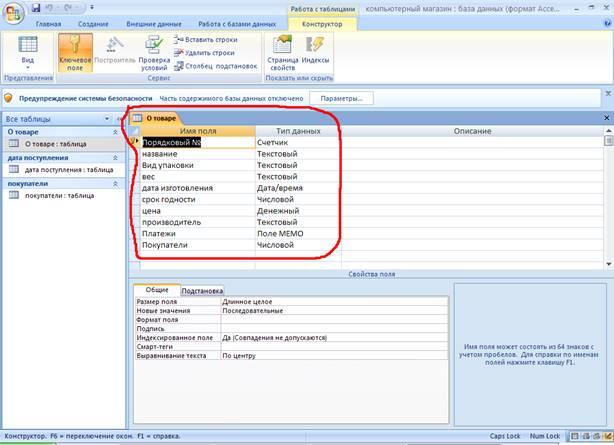The image size is (614, 445).
Task: Collapse the дата поступления group
Action: click(x=114, y=157)
